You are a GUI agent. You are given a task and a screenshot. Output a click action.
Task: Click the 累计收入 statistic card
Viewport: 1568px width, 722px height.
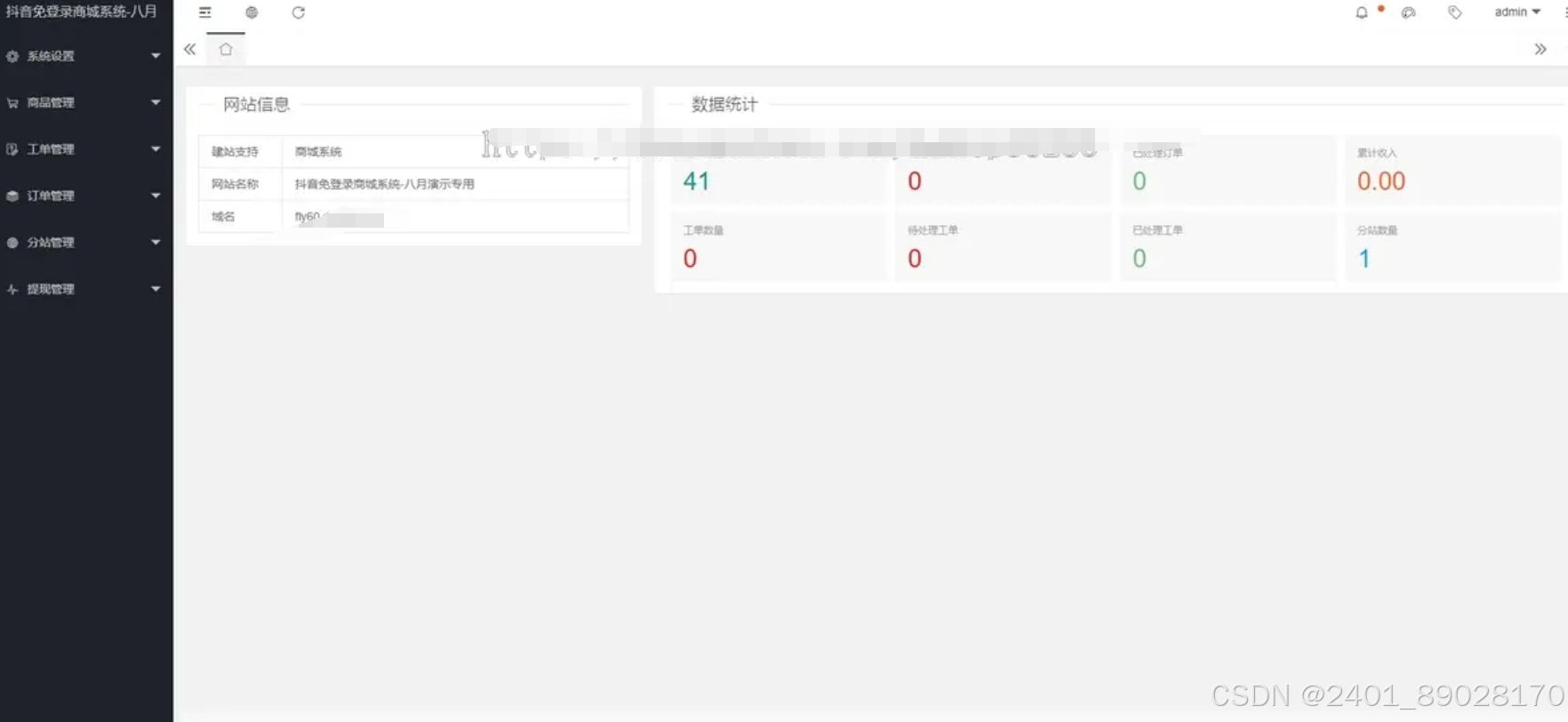(1452, 170)
